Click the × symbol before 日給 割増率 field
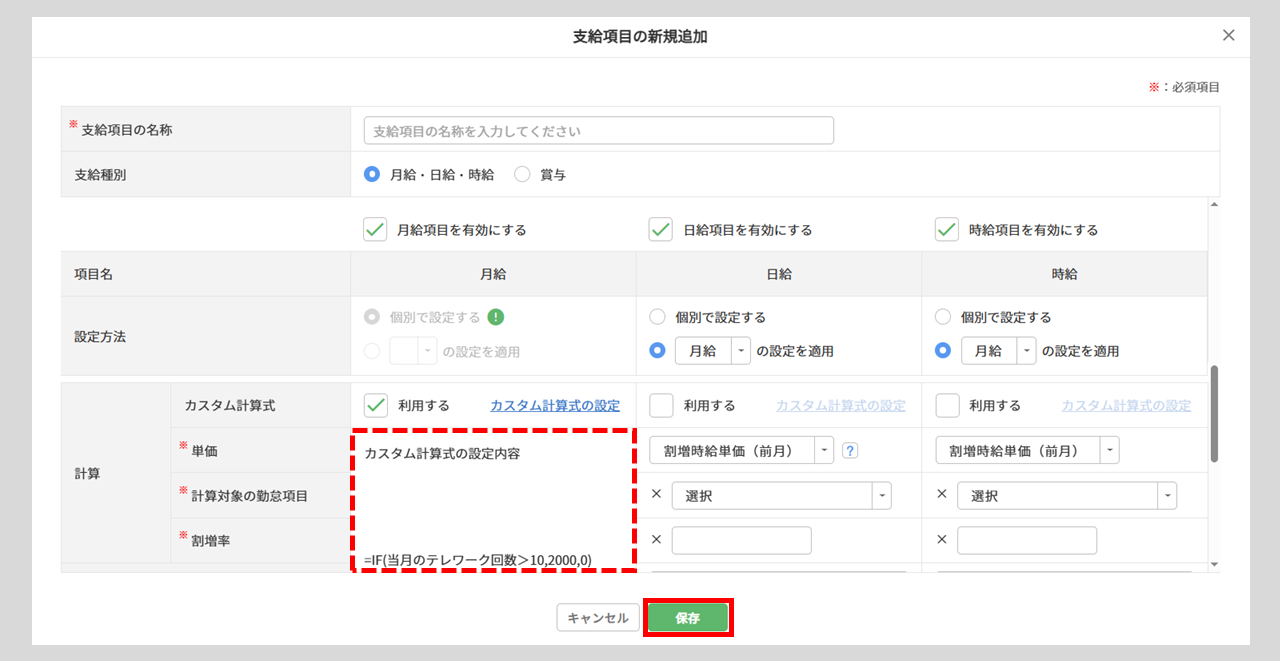Viewport: 1280px width, 661px height. [x=657, y=539]
